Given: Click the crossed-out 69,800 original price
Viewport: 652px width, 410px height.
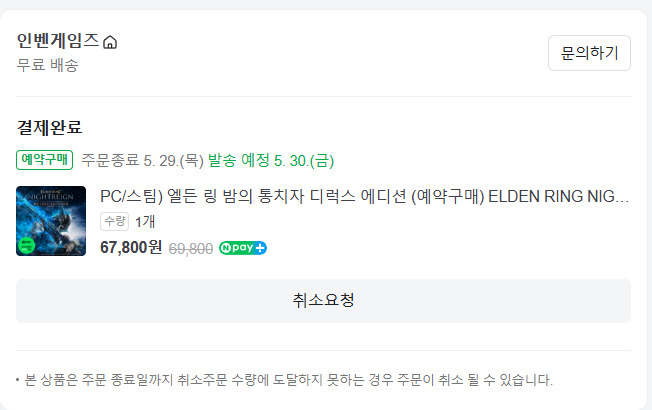Looking at the screenshot, I should tap(191, 249).
